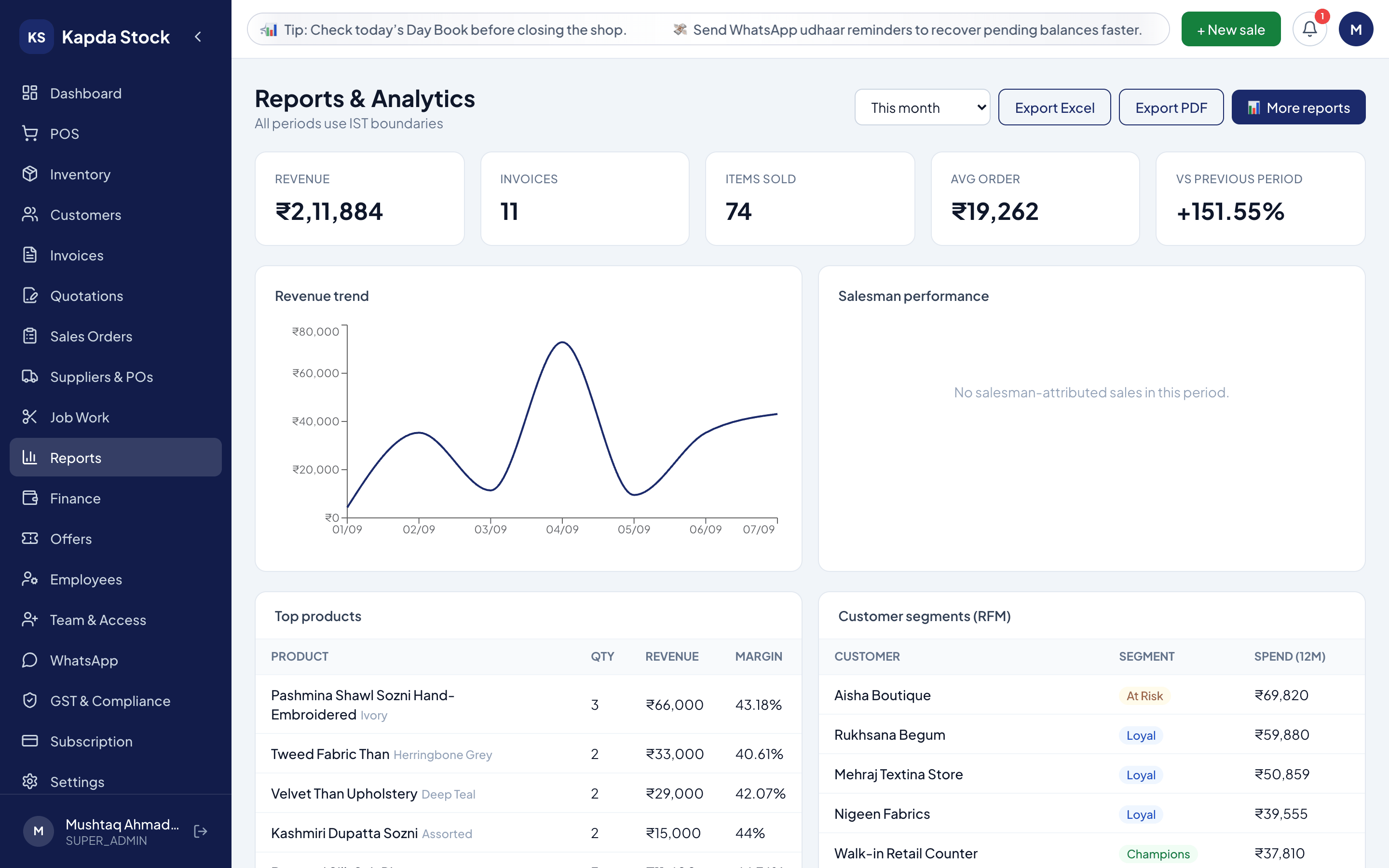The width and height of the screenshot is (1389, 868).
Task: Click the Subscription card icon
Action: (30, 741)
